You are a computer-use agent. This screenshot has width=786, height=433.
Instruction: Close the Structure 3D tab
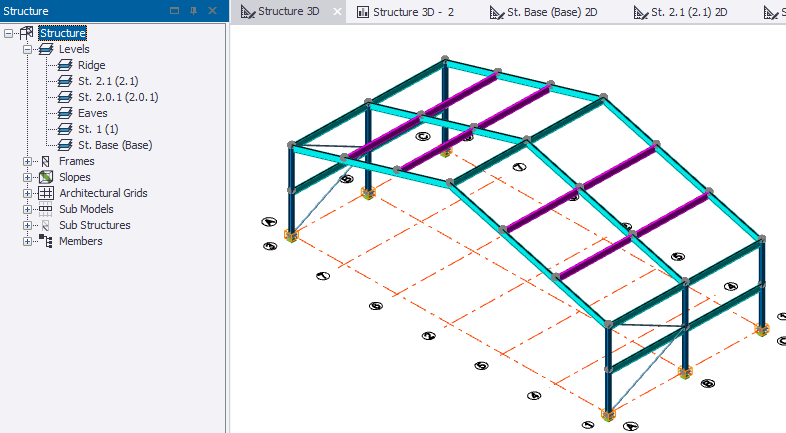(337, 13)
